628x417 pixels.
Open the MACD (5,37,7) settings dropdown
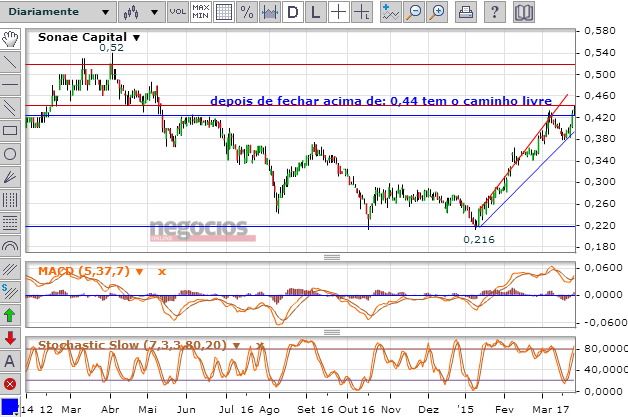(x=139, y=272)
